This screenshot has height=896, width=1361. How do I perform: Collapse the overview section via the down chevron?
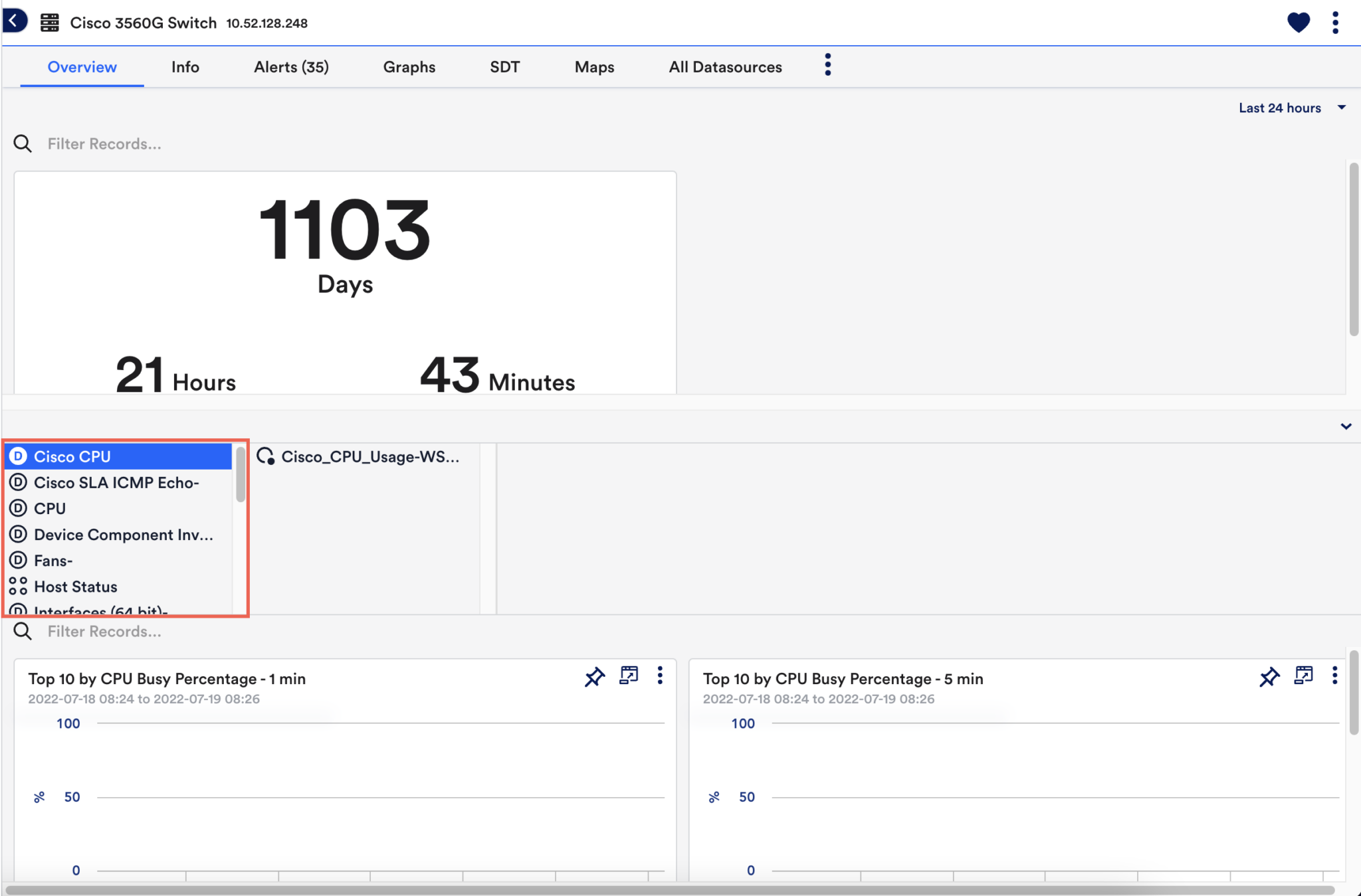point(1346,426)
